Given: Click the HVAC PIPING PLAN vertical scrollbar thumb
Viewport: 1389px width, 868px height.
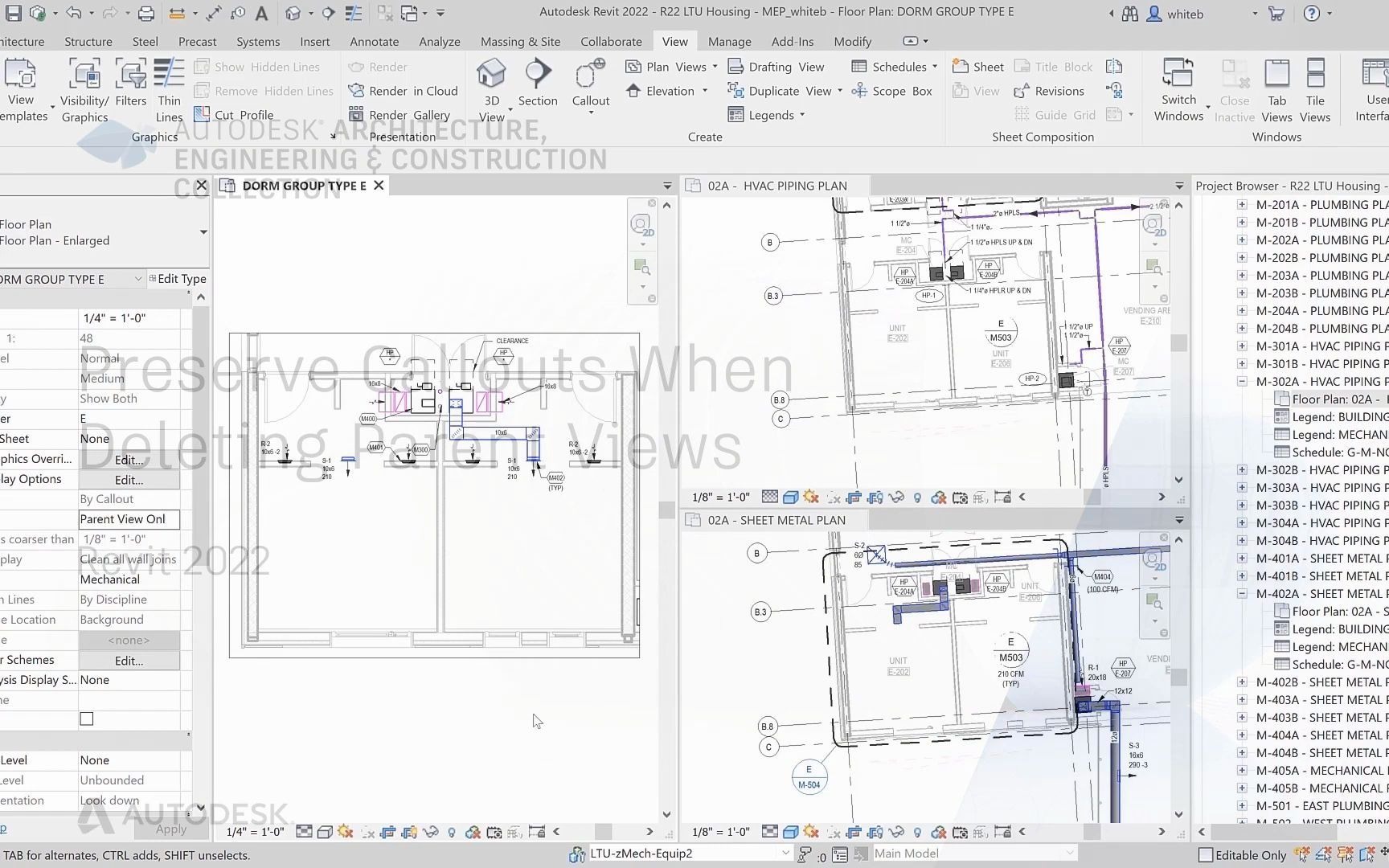Looking at the screenshot, I should coord(1179,343).
